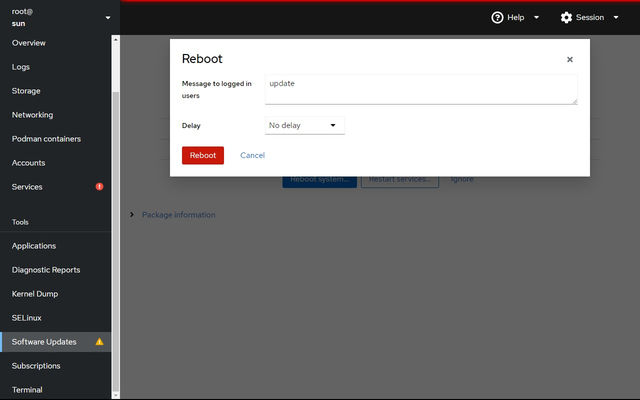The width and height of the screenshot is (640, 400).
Task: Click the dimmed Reboot system button
Action: [x=320, y=182]
